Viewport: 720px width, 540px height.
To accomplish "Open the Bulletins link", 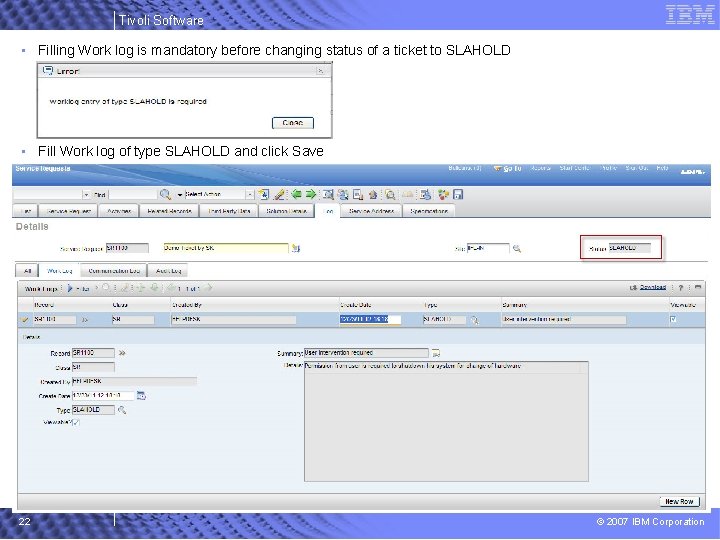I will (465, 168).
